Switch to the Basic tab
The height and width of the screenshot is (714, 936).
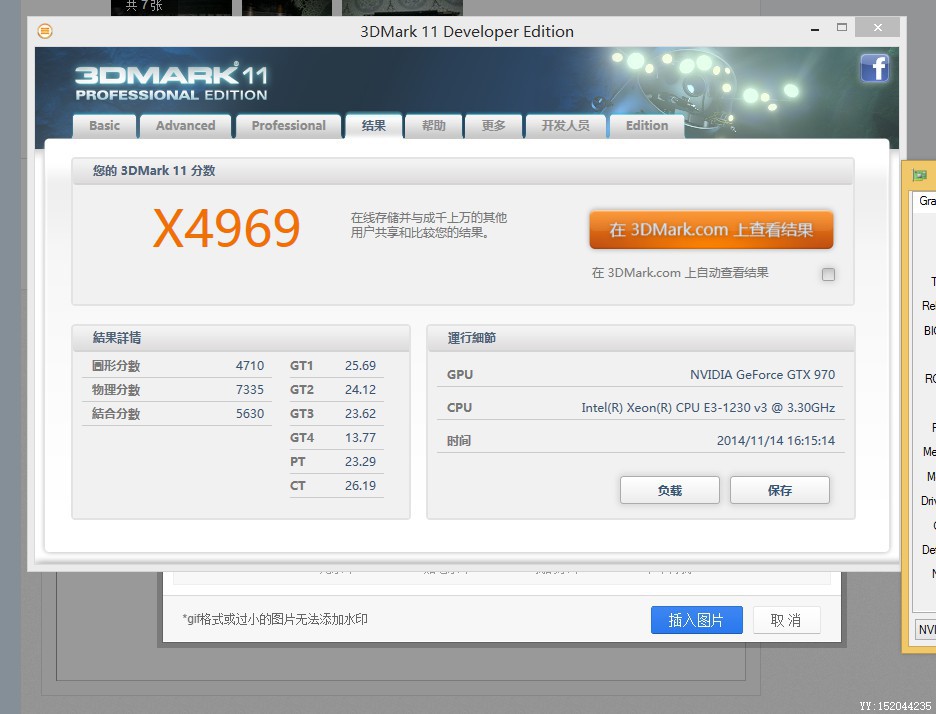tap(104, 126)
